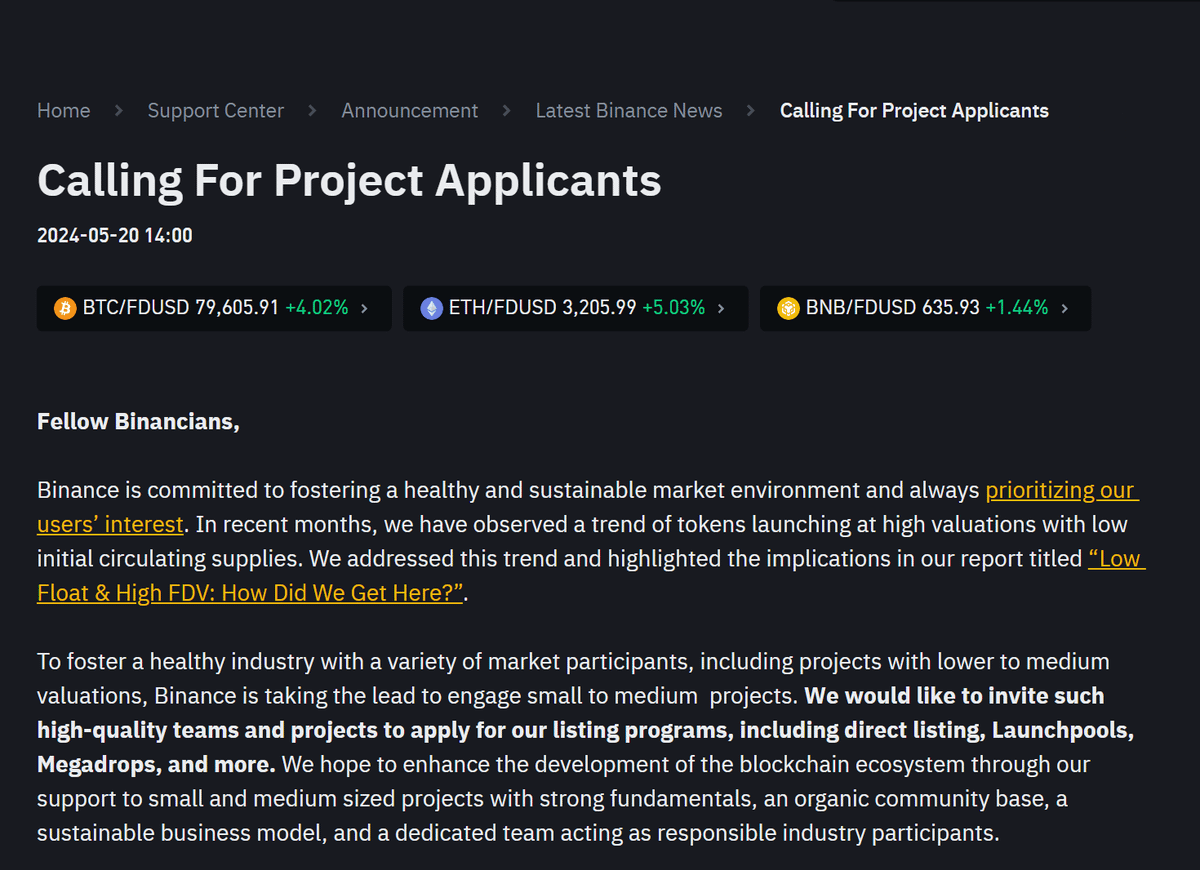Open Support Center breadcrumb
The width and height of the screenshot is (1200, 870).
coord(216,111)
